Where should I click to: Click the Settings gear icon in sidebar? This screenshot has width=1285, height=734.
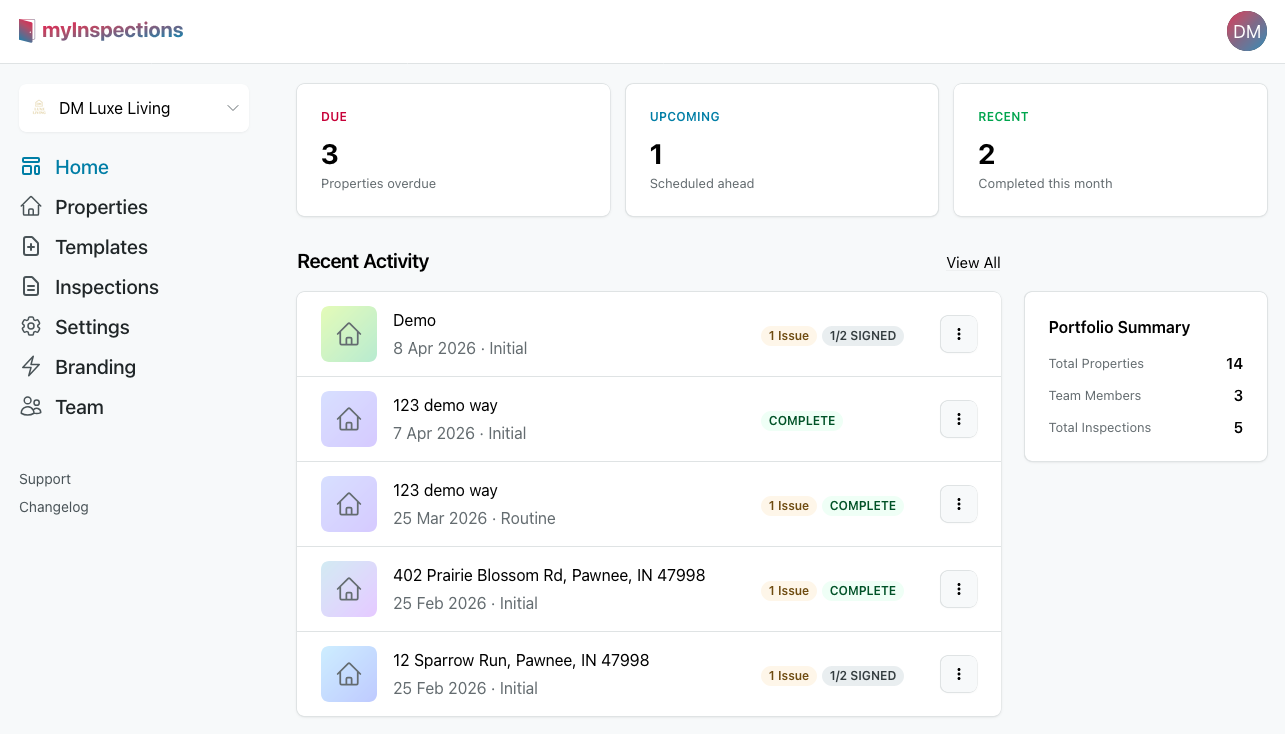(x=31, y=327)
